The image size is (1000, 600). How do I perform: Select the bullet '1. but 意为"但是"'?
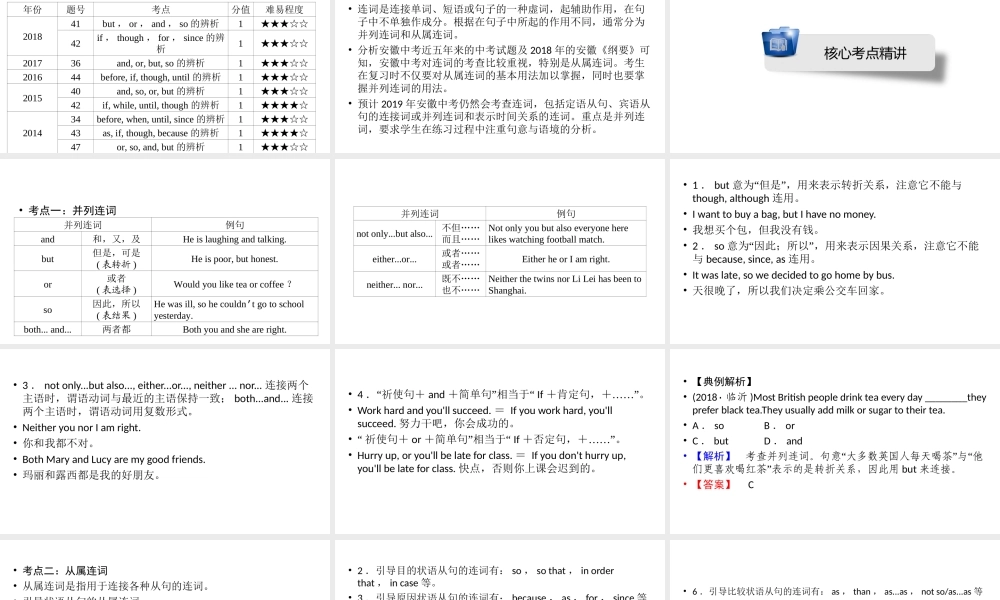click(x=827, y=191)
